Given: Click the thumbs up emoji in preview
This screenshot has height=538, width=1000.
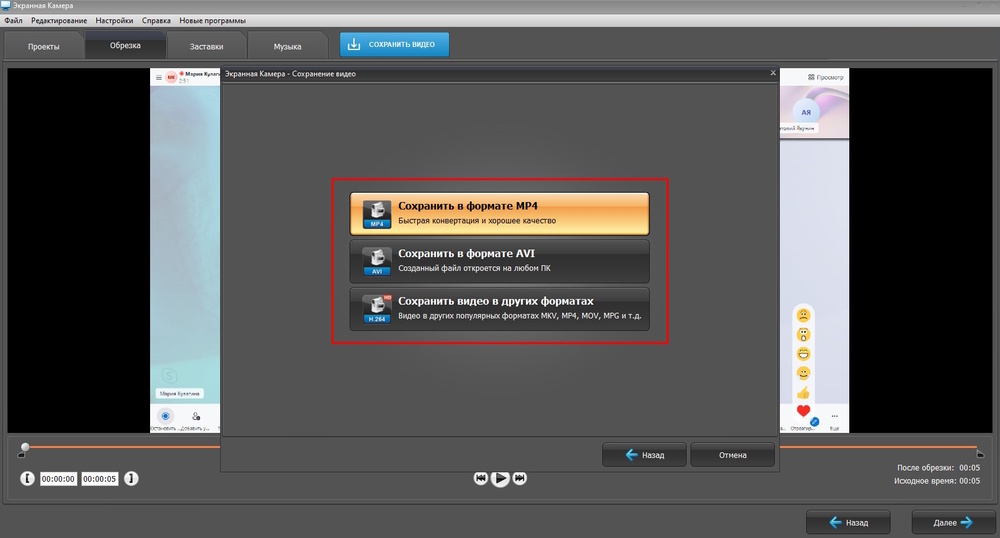Looking at the screenshot, I should pyautogui.click(x=804, y=392).
